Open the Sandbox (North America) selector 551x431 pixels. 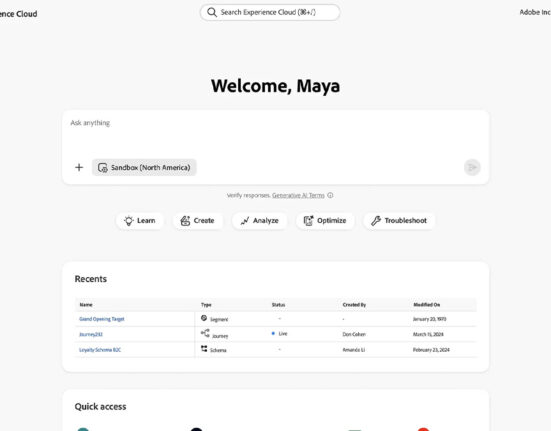144,168
